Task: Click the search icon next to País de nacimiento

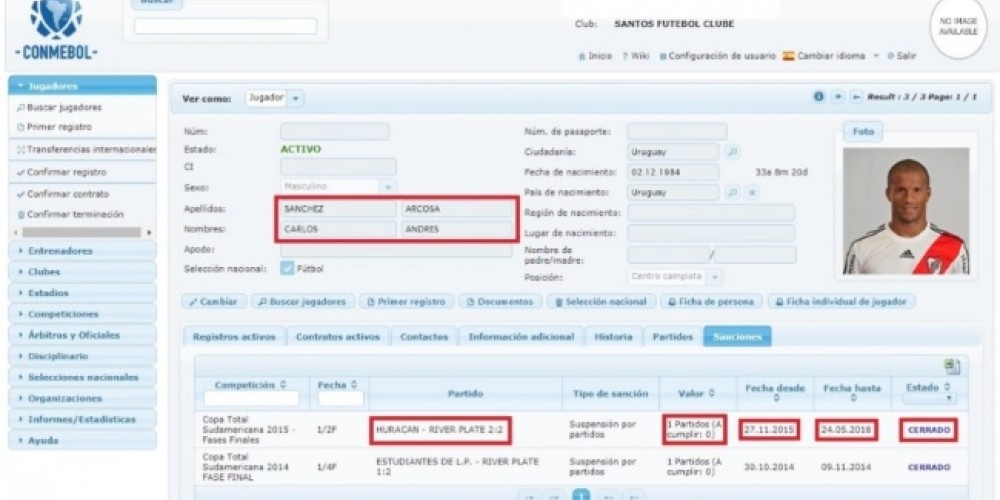Action: click(x=732, y=192)
